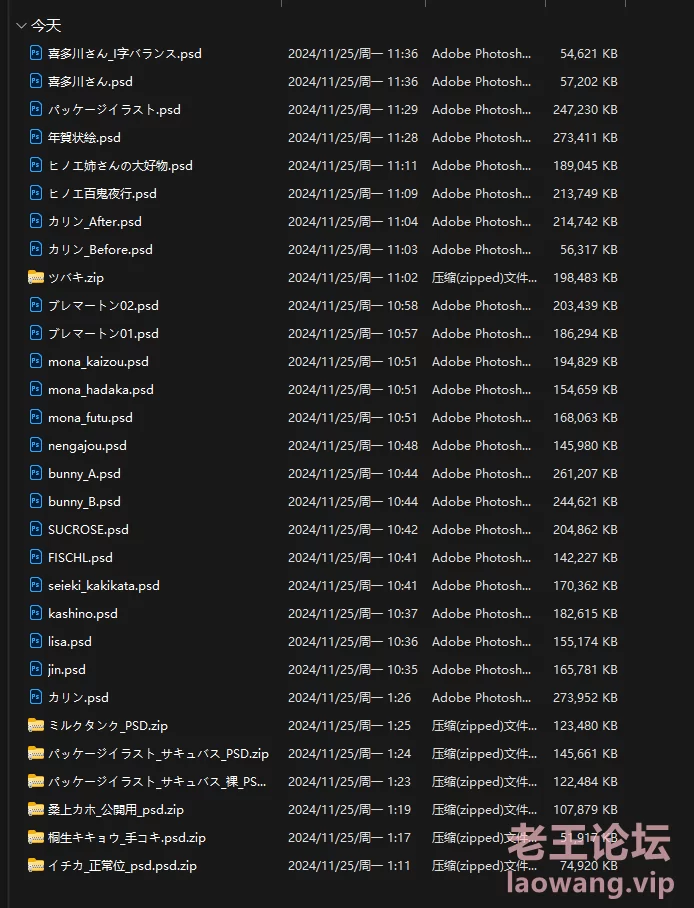
Task: Click the PSD icon of mona_futu.psd
Action: pyautogui.click(x=36, y=417)
